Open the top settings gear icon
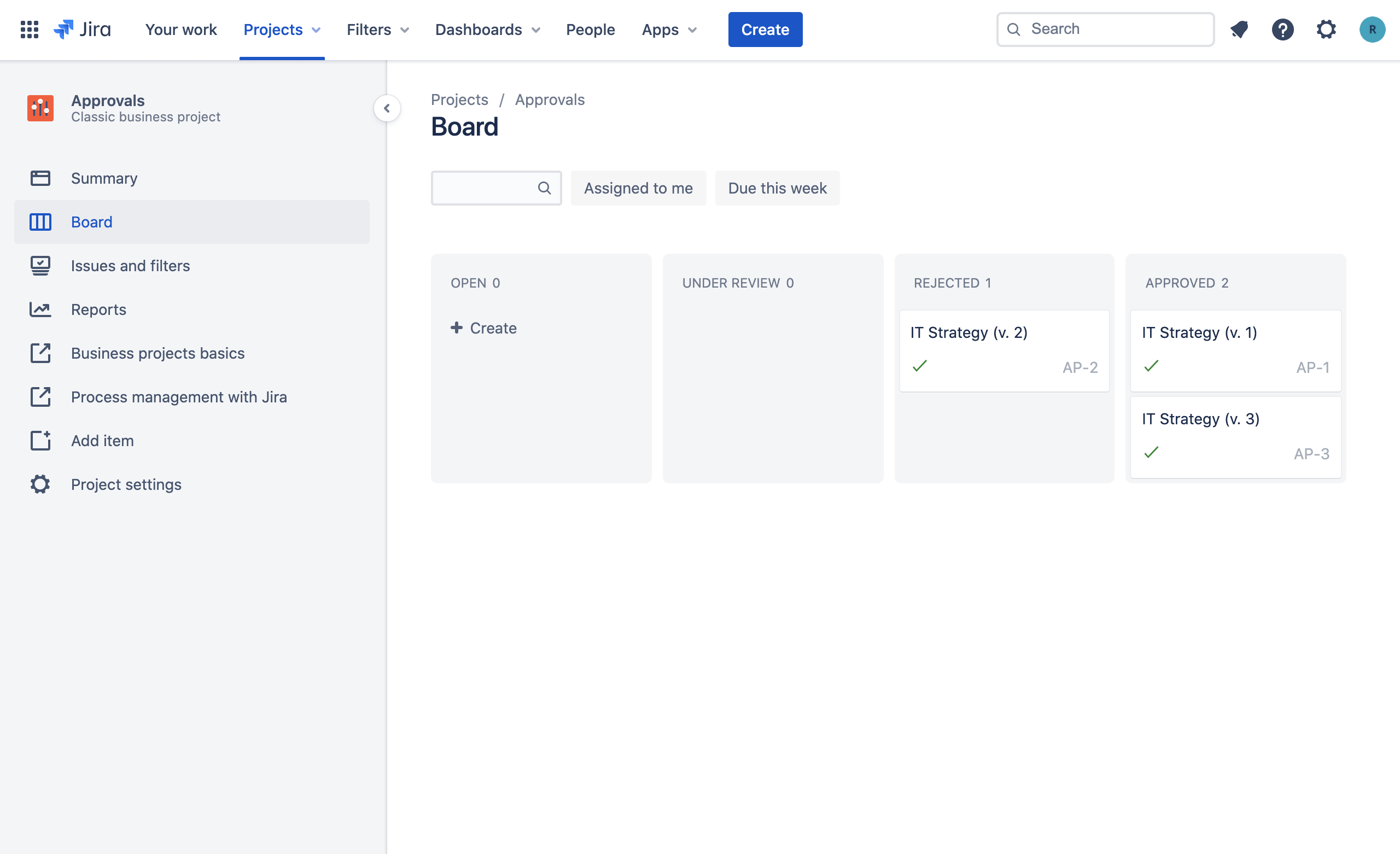 point(1326,30)
